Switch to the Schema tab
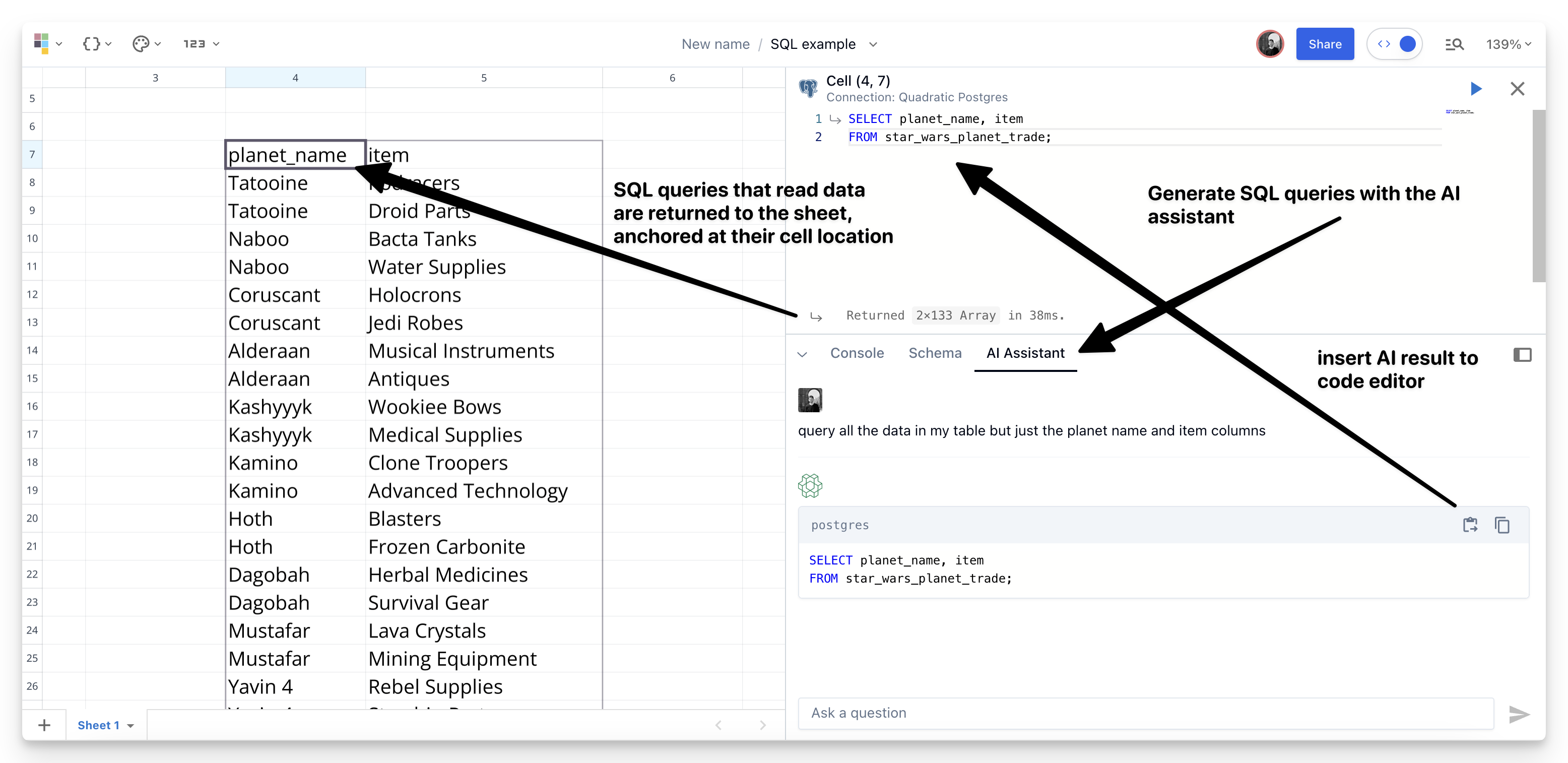1568x763 pixels. pyautogui.click(x=934, y=353)
